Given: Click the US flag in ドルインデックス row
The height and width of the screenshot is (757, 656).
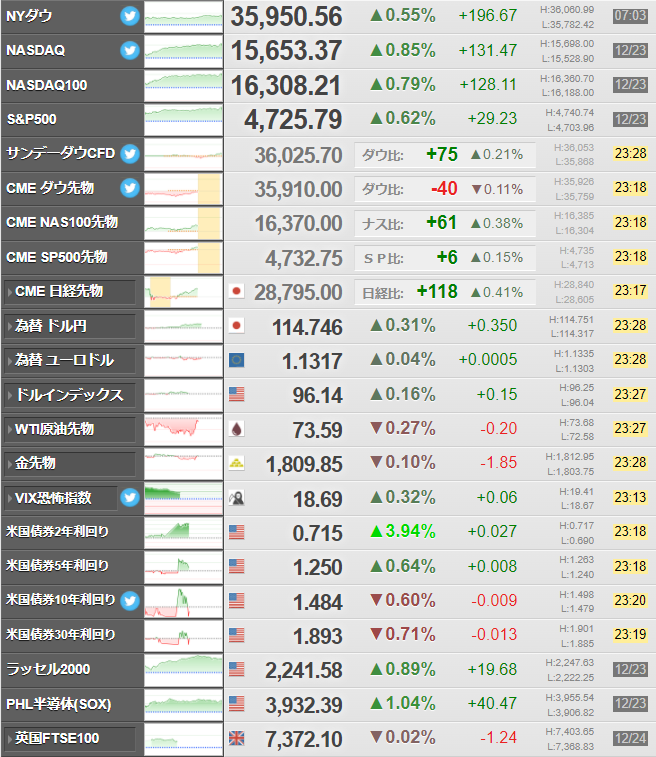Looking at the screenshot, I should 237,394.
